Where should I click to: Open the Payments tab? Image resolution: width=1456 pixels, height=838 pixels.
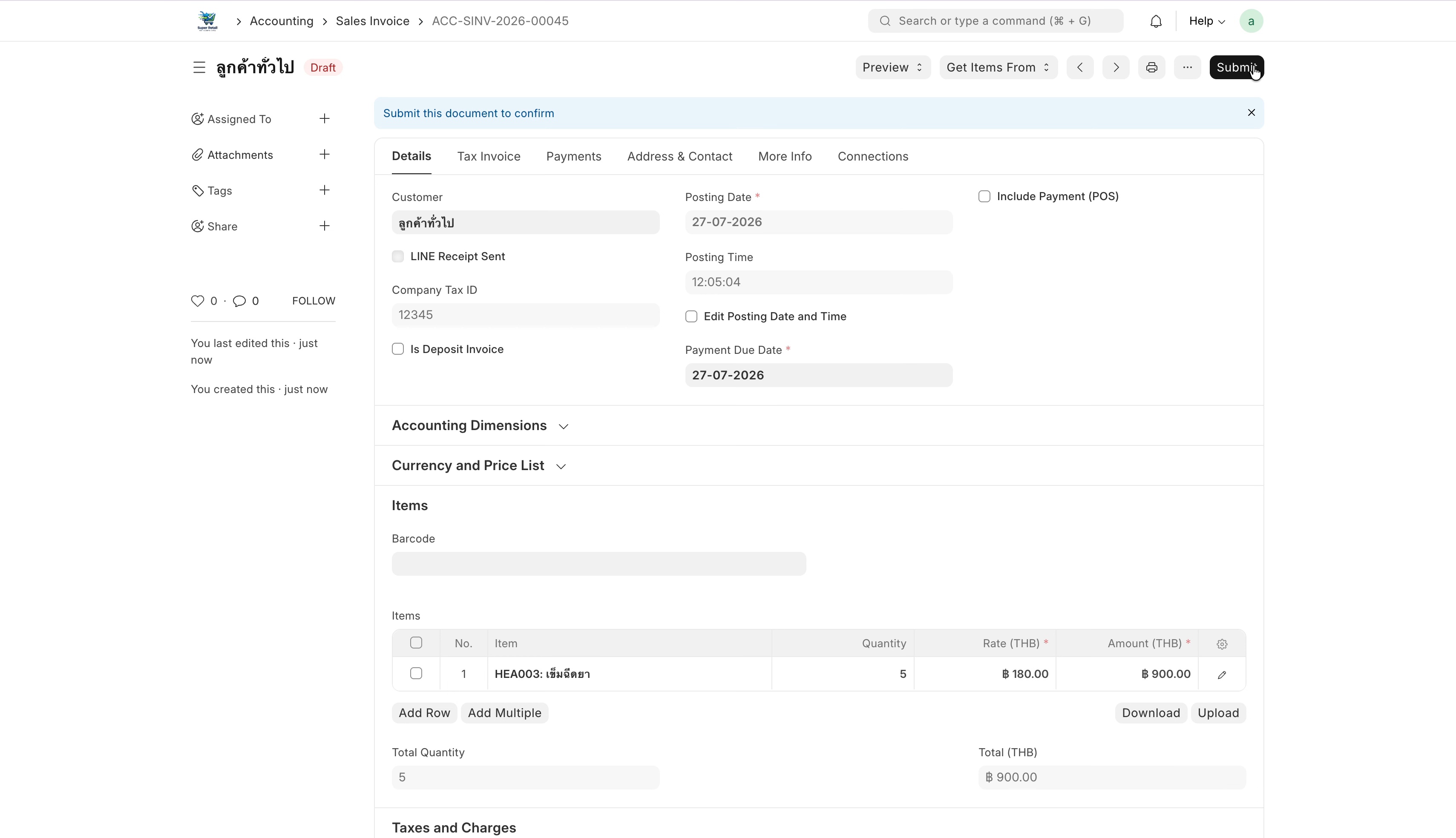(x=573, y=157)
